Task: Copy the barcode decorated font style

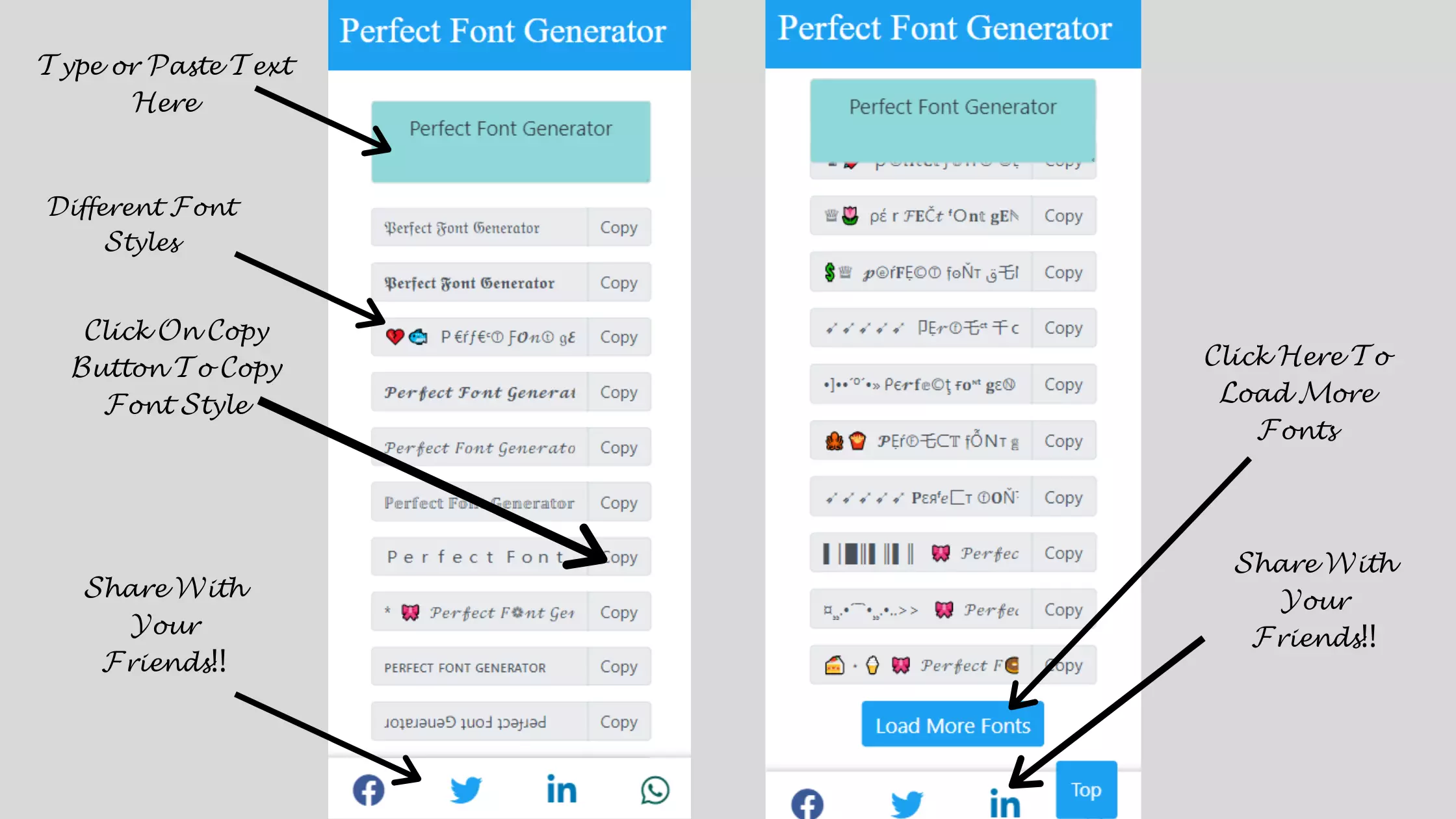Action: pos(1063,553)
